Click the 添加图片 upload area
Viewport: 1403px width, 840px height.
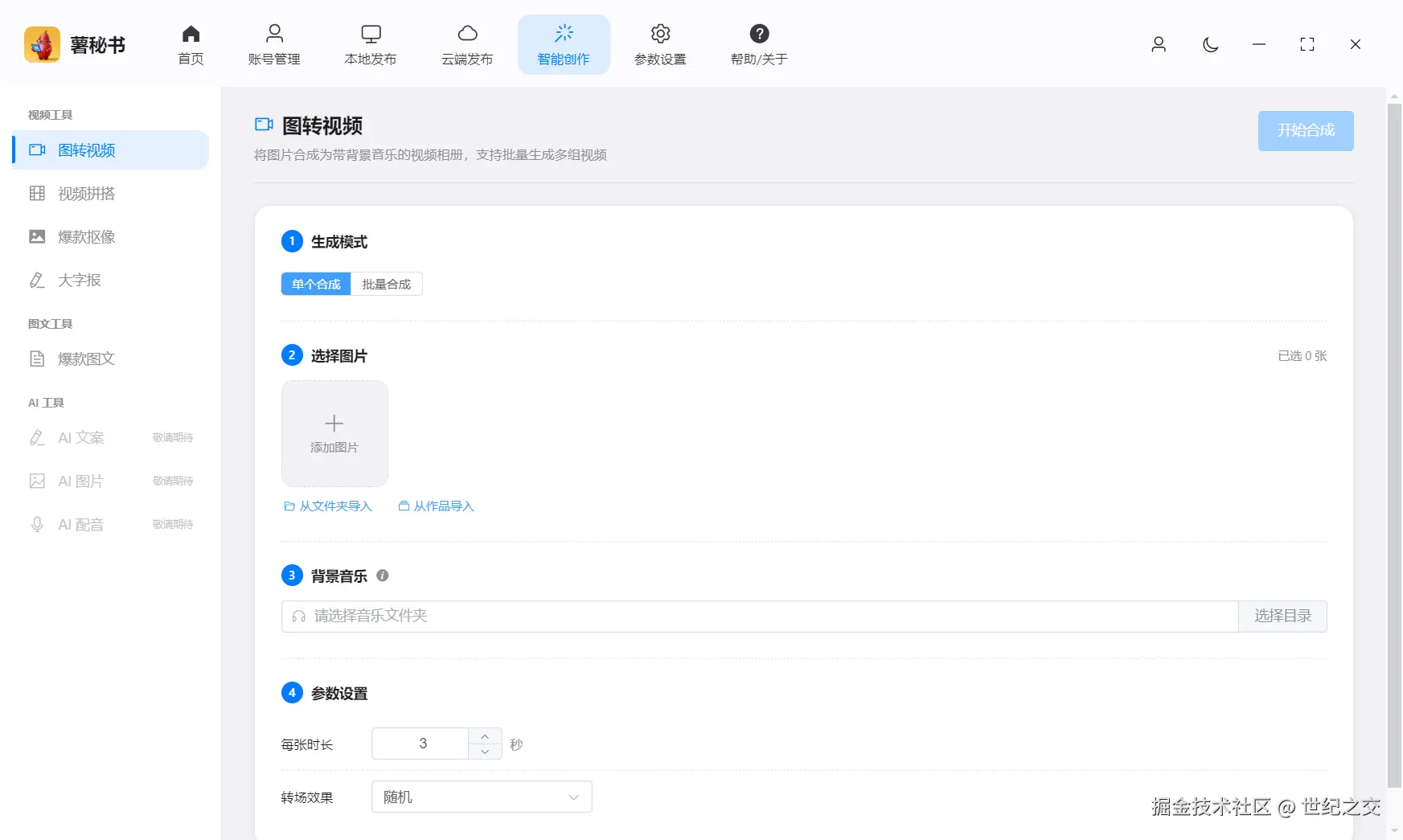point(334,434)
